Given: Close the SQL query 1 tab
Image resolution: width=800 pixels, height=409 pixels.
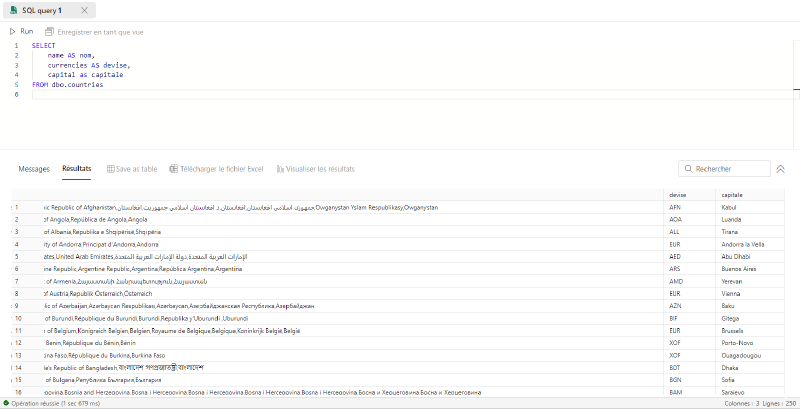Looking at the screenshot, I should (x=85, y=10).
